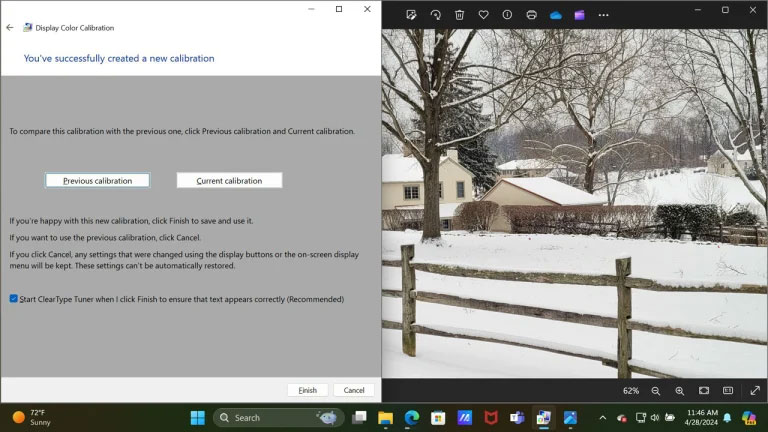The height and width of the screenshot is (432, 768).
Task: Open the OneDrive cloud icon in Photos toolbar
Action: click(x=555, y=15)
